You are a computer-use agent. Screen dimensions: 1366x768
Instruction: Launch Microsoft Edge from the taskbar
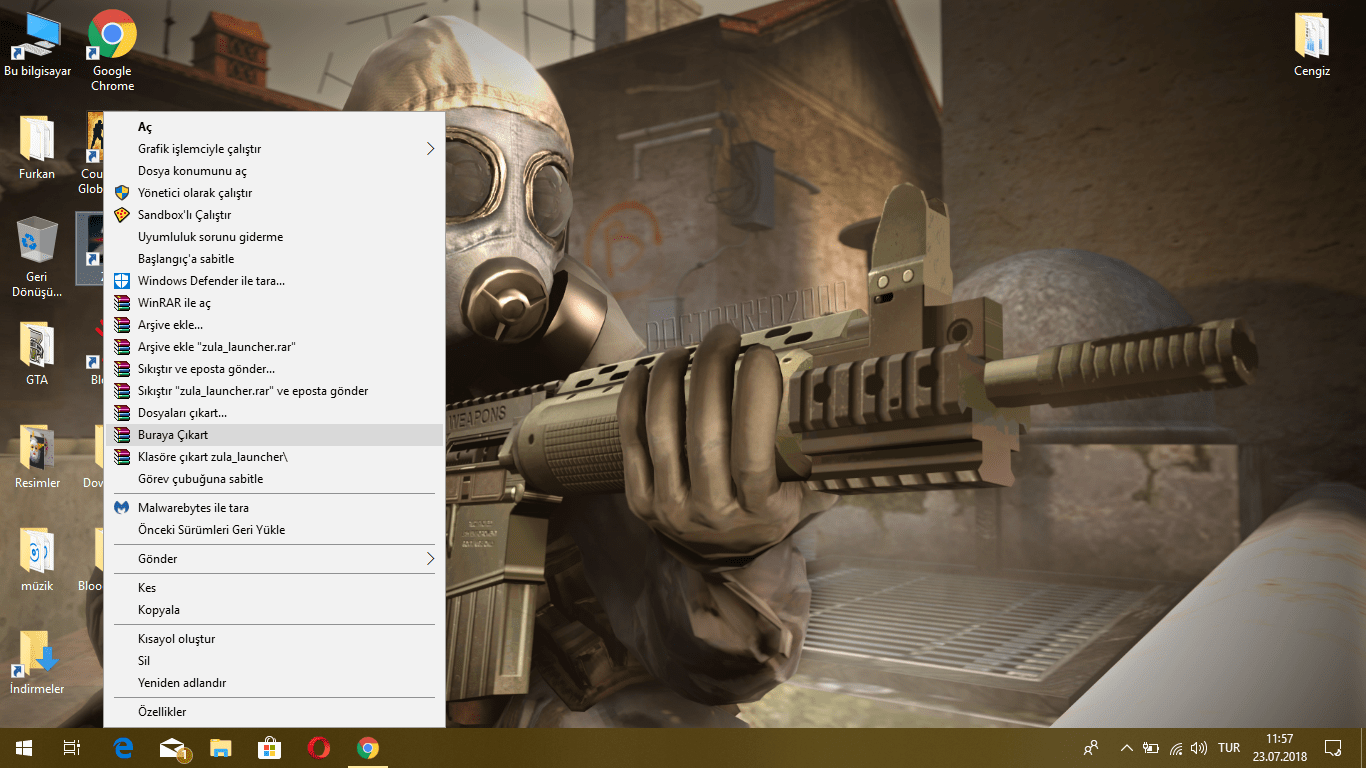(123, 748)
